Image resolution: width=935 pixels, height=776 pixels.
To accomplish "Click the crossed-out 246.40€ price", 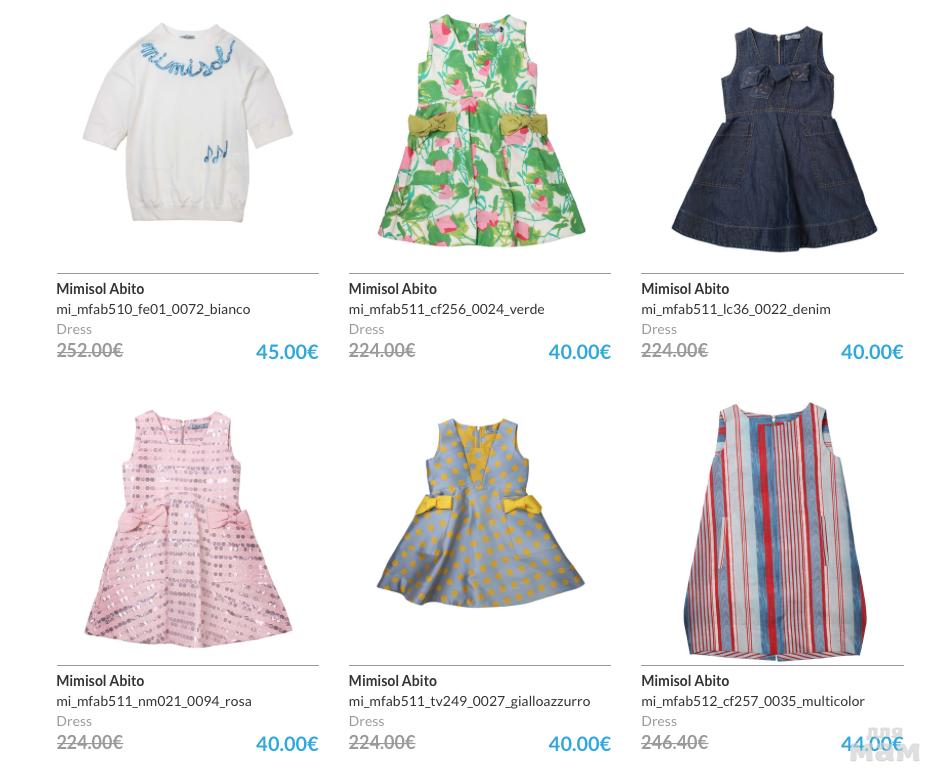I will (674, 742).
